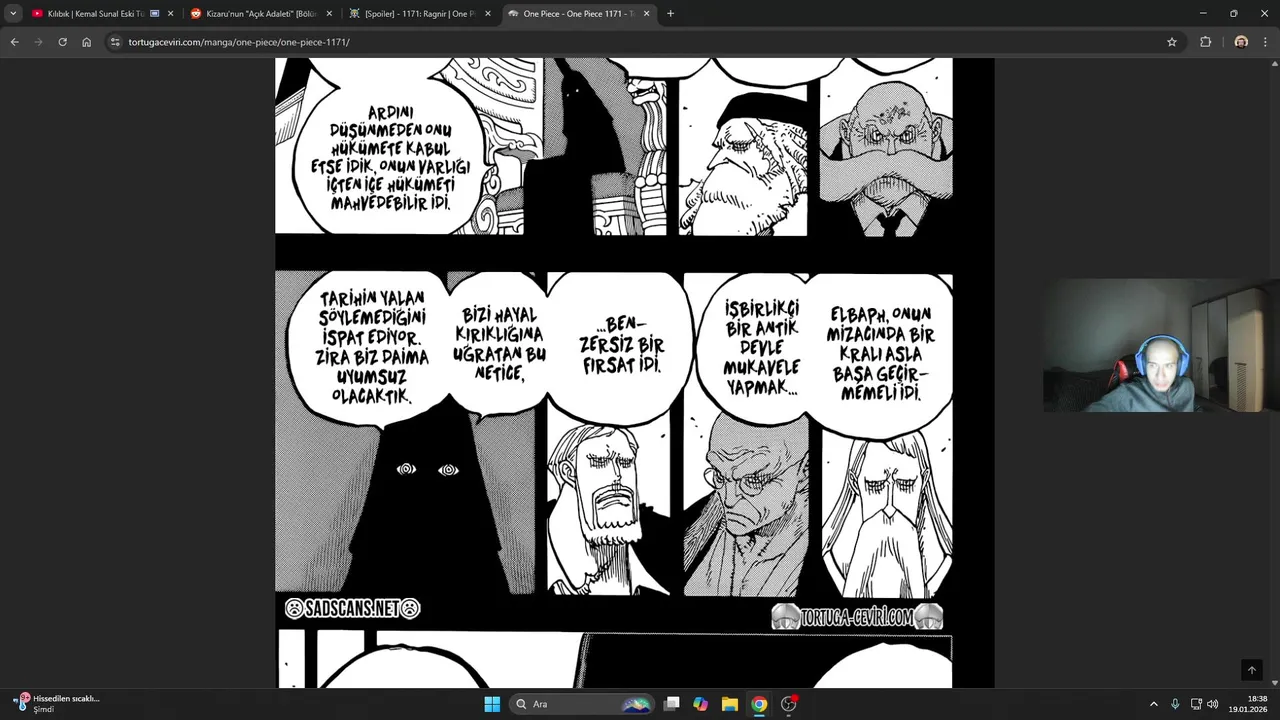Select the One Piece 1171 tab
This screenshot has width=1280, height=720.
(578, 14)
